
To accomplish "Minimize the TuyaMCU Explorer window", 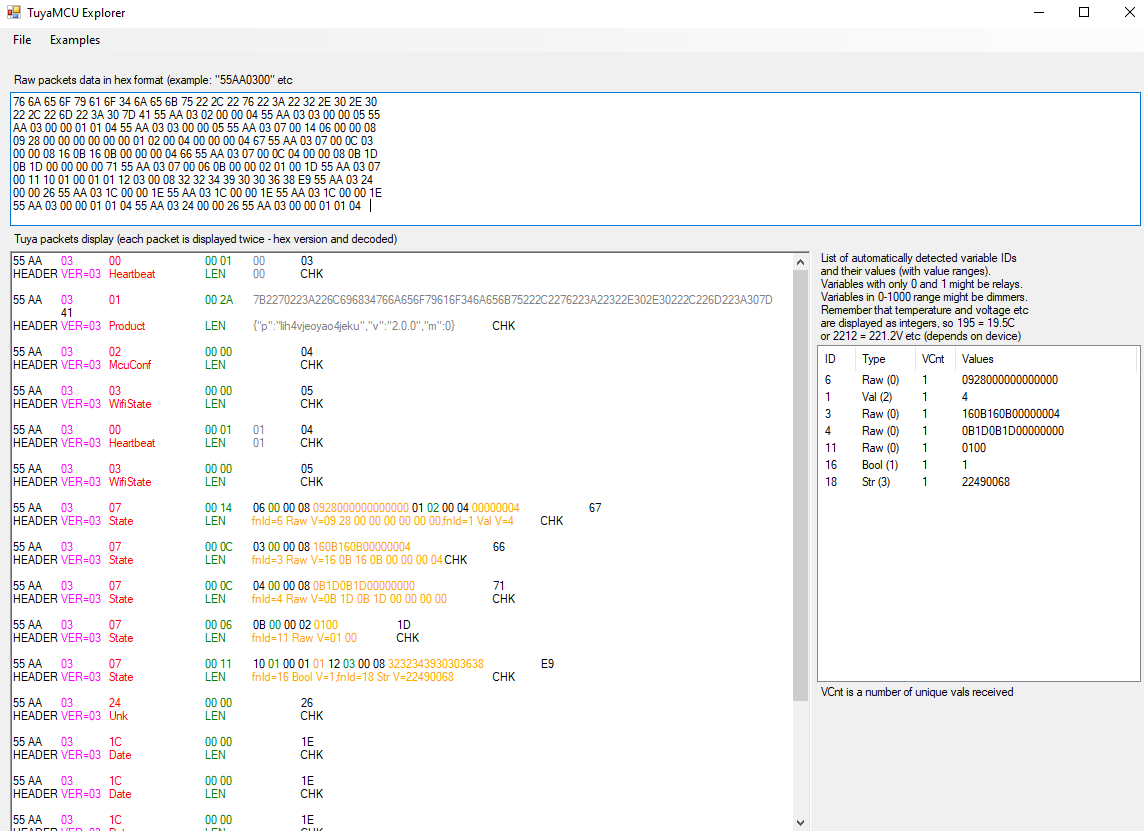I will point(1039,12).
